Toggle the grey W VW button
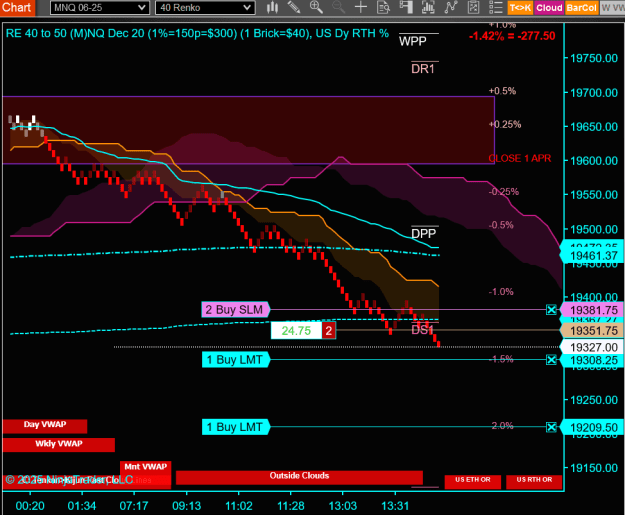The width and height of the screenshot is (625, 515). pyautogui.click(x=612, y=8)
